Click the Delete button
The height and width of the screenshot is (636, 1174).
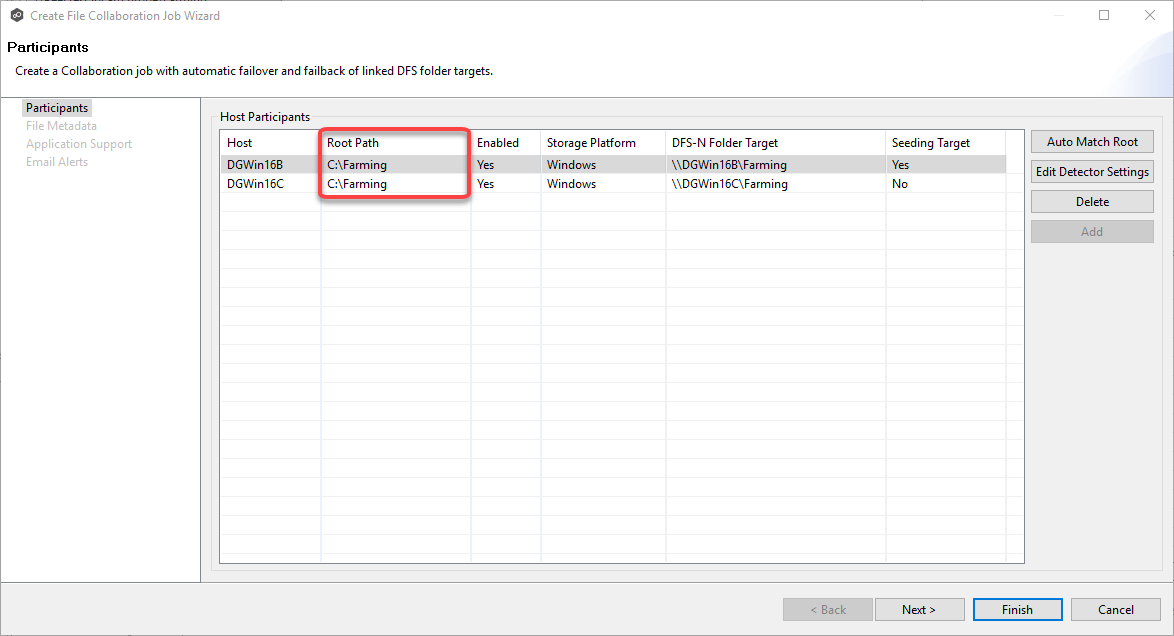(1091, 201)
